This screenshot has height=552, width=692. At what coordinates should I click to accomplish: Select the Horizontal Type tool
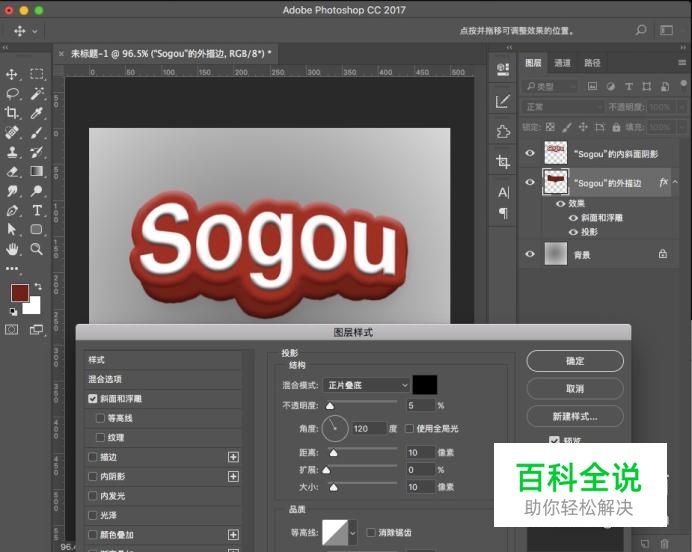(x=37, y=210)
